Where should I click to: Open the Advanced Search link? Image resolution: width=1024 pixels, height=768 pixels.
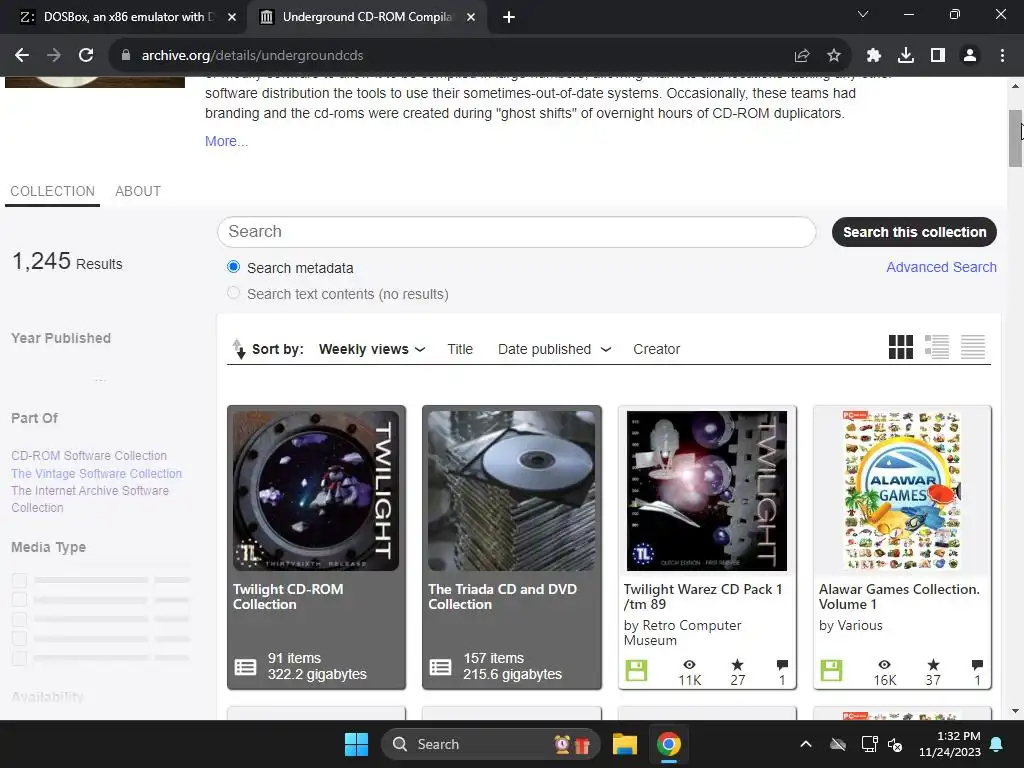(941, 267)
